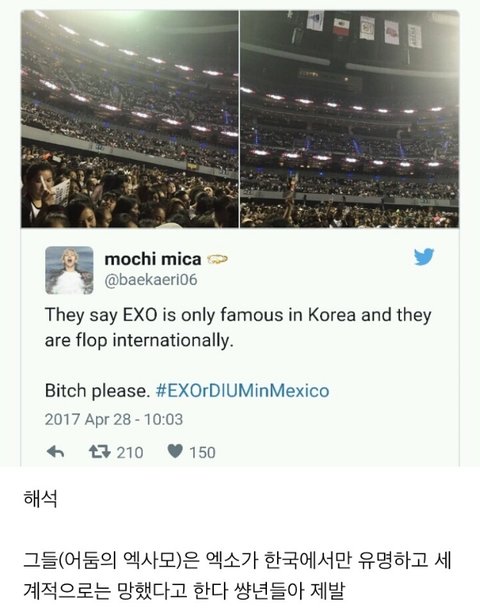Click the Korean translation paragraph
480x615 pixels.
237,576
